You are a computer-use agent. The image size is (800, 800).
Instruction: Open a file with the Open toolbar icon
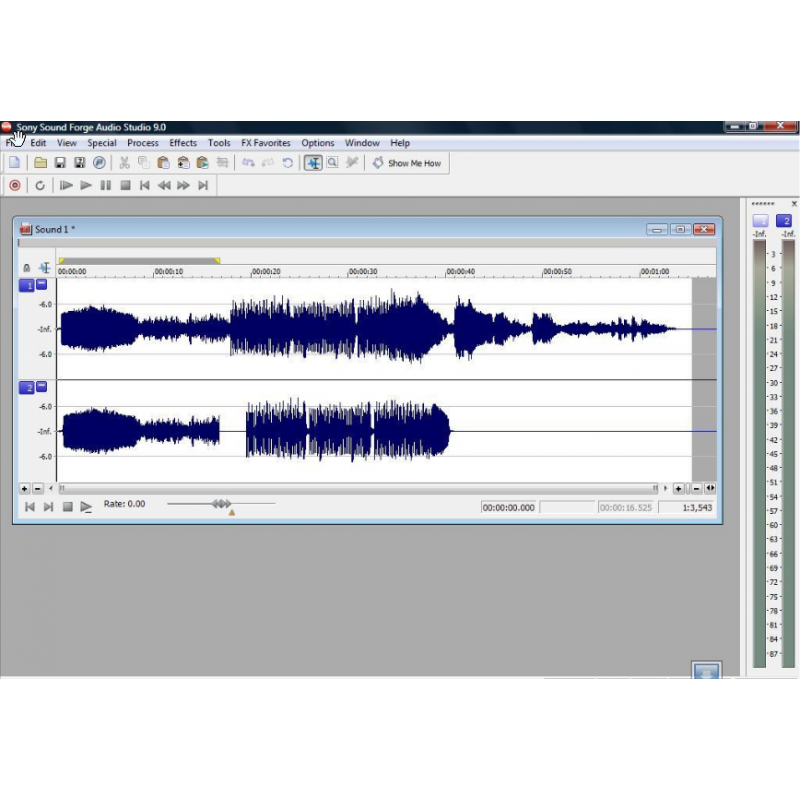pyautogui.click(x=40, y=163)
